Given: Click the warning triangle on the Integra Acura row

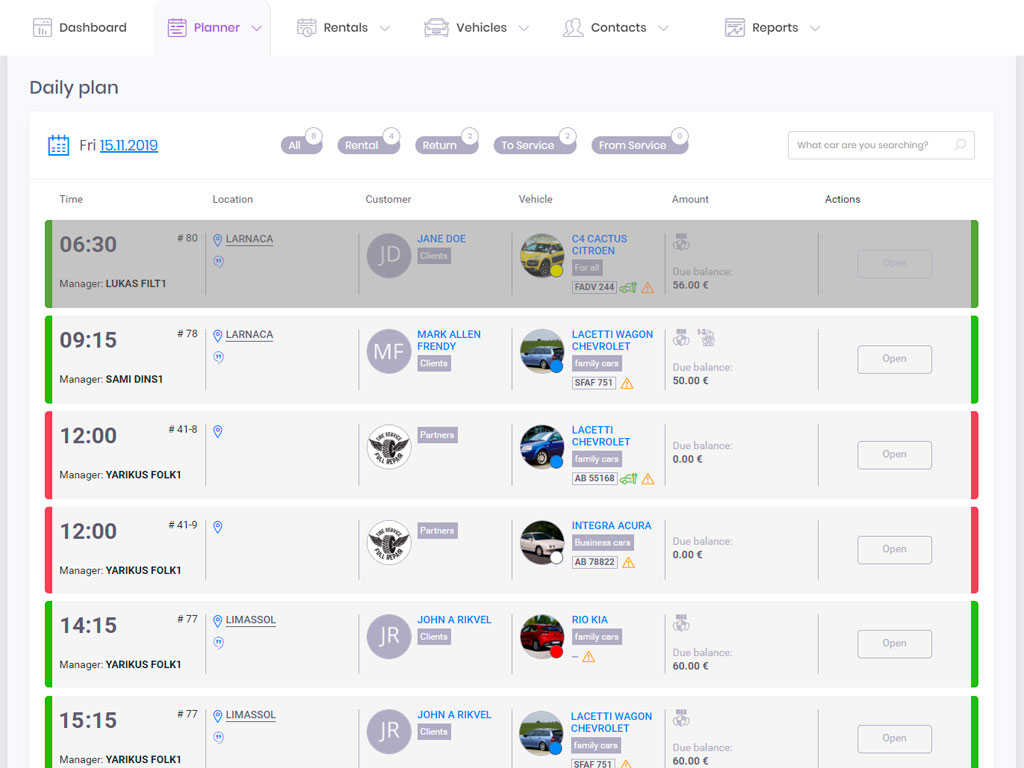Looking at the screenshot, I should click(628, 563).
